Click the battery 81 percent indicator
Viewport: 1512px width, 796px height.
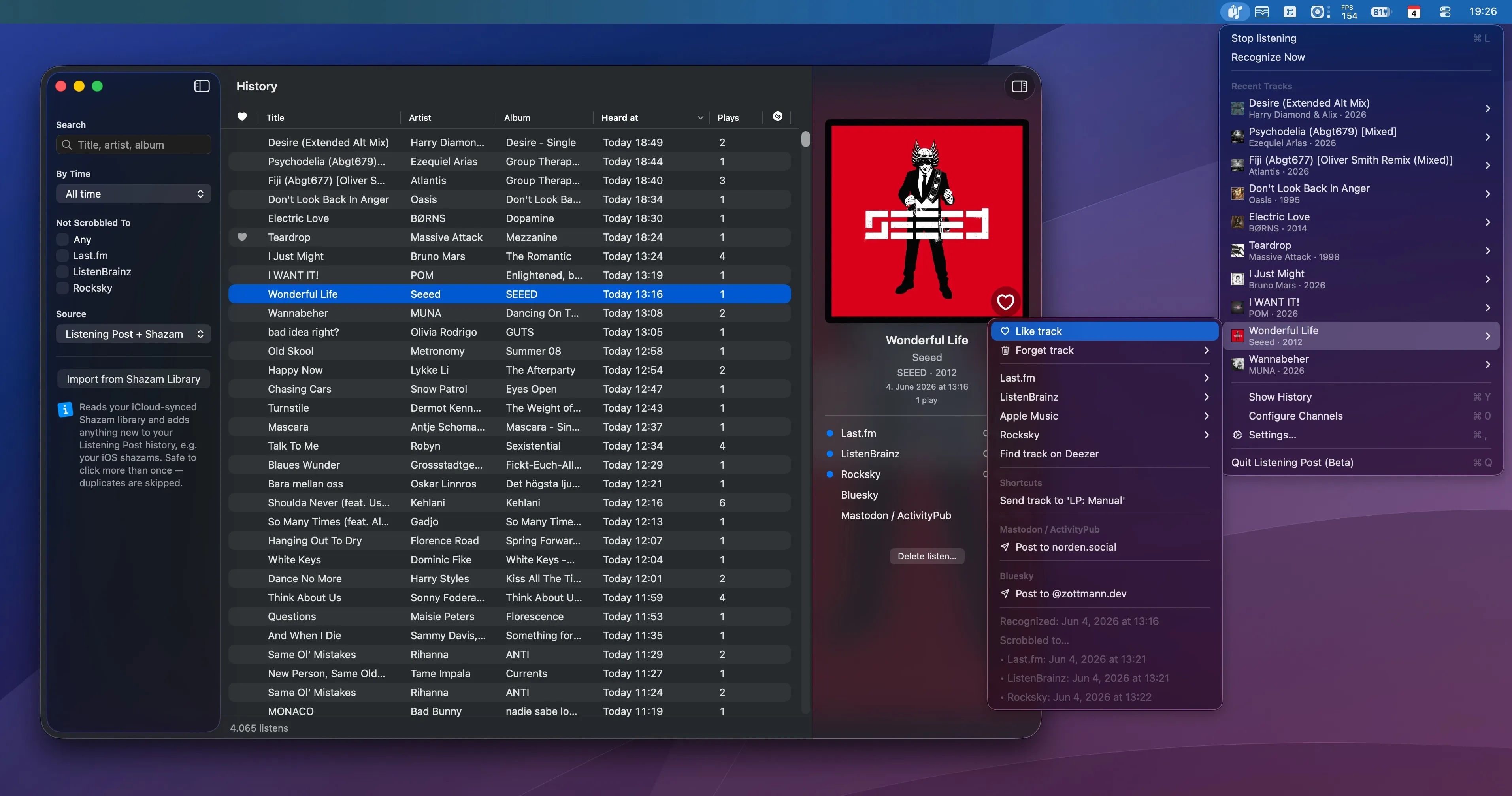(x=1380, y=11)
